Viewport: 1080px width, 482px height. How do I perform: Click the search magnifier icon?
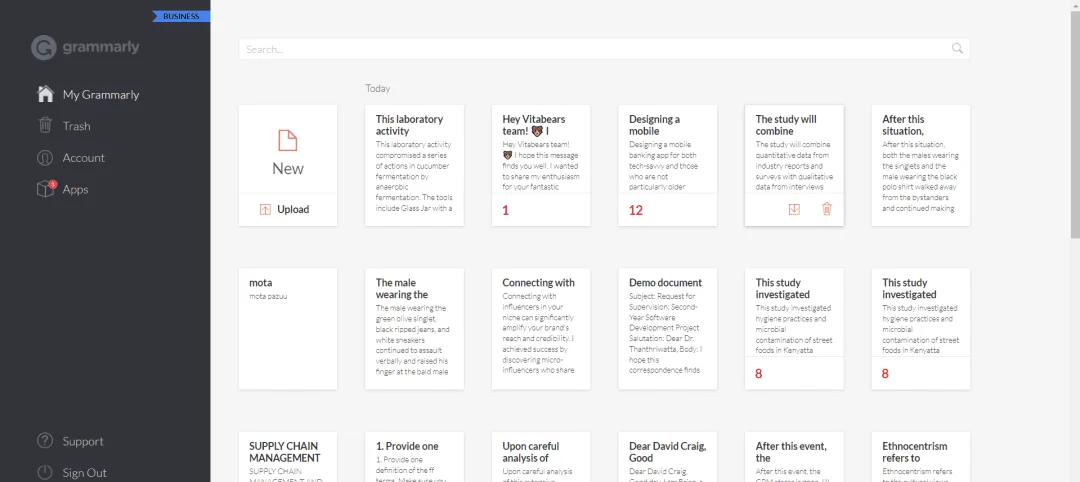(x=957, y=48)
